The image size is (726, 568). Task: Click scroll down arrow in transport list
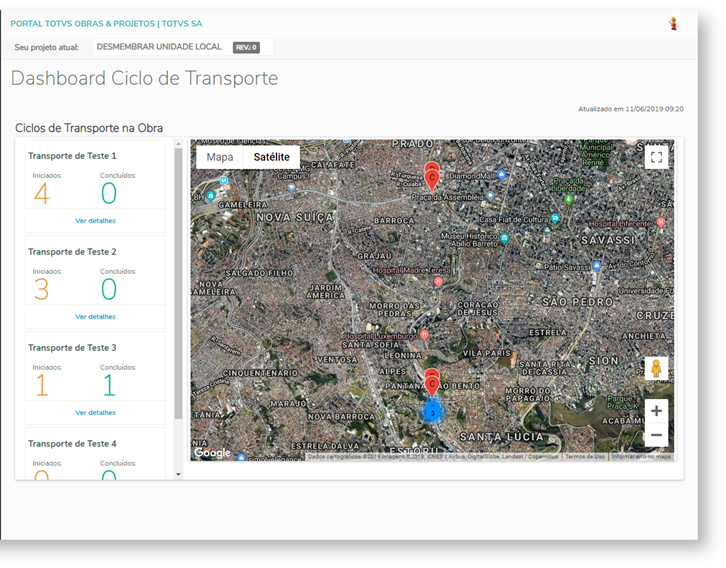178,474
